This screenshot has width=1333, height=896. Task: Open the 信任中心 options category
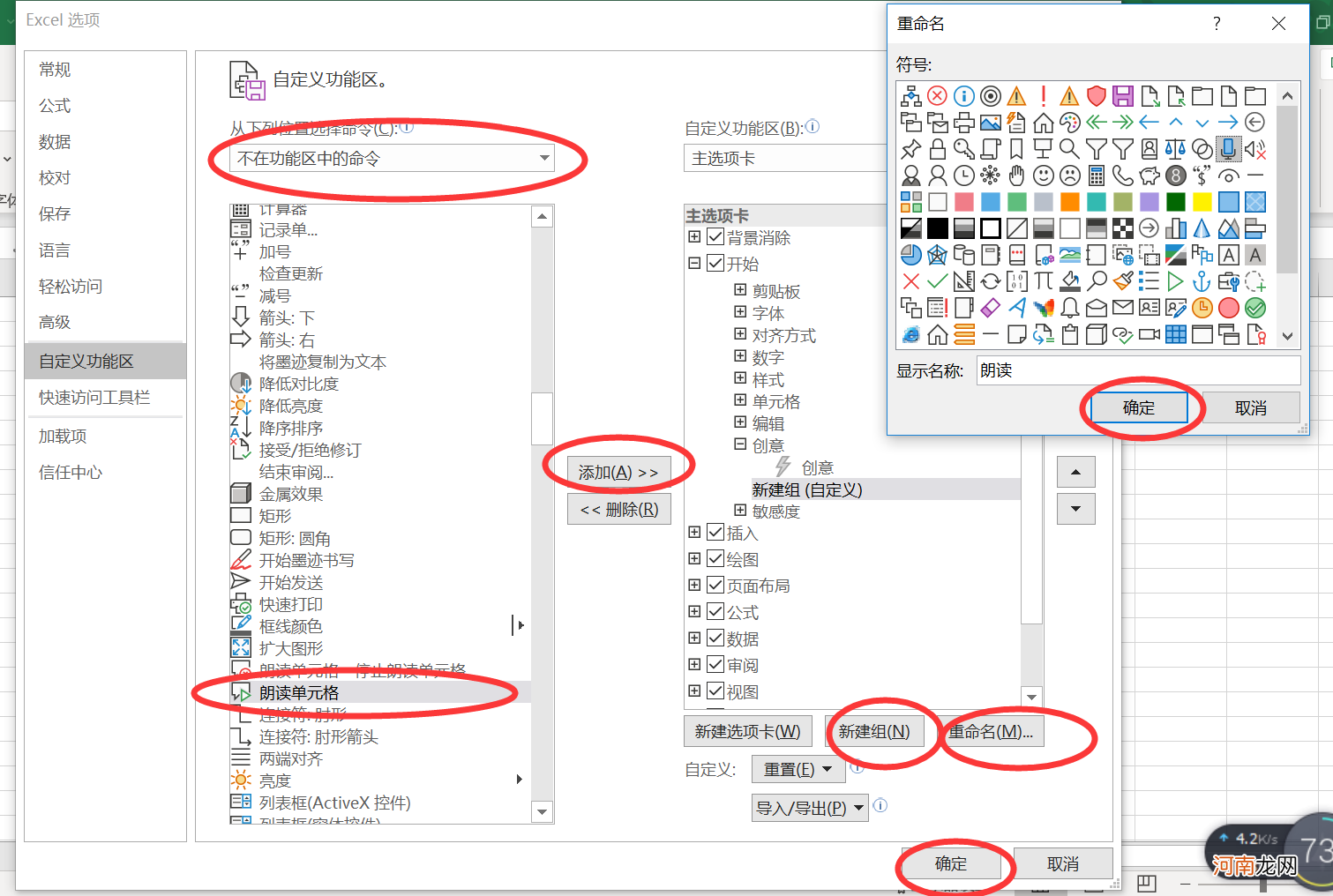[105, 473]
